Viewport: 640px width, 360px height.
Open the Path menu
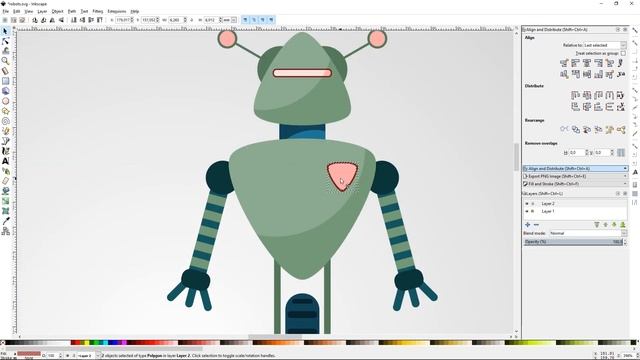click(72, 11)
